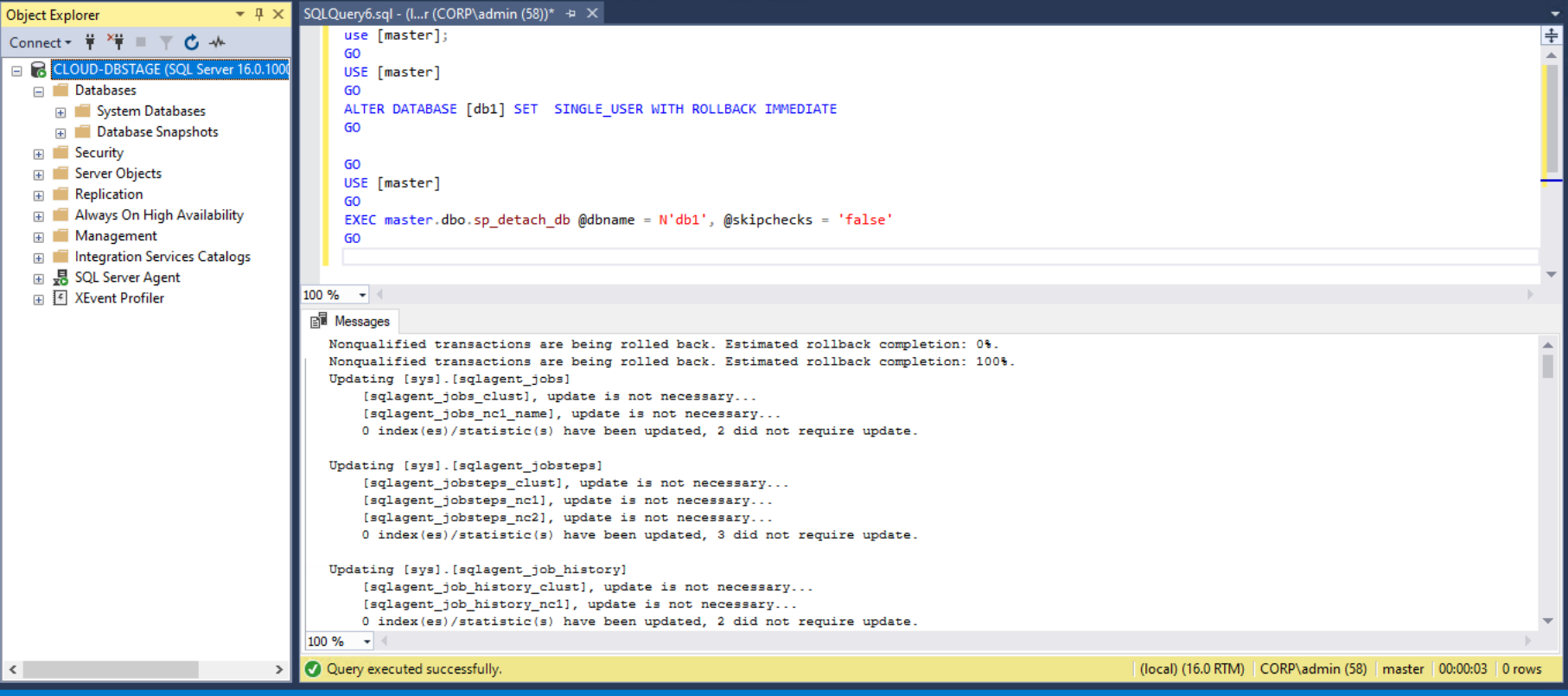Viewport: 1568px width, 696px height.
Task: Open the Connect dropdown menu
Action: 40,42
